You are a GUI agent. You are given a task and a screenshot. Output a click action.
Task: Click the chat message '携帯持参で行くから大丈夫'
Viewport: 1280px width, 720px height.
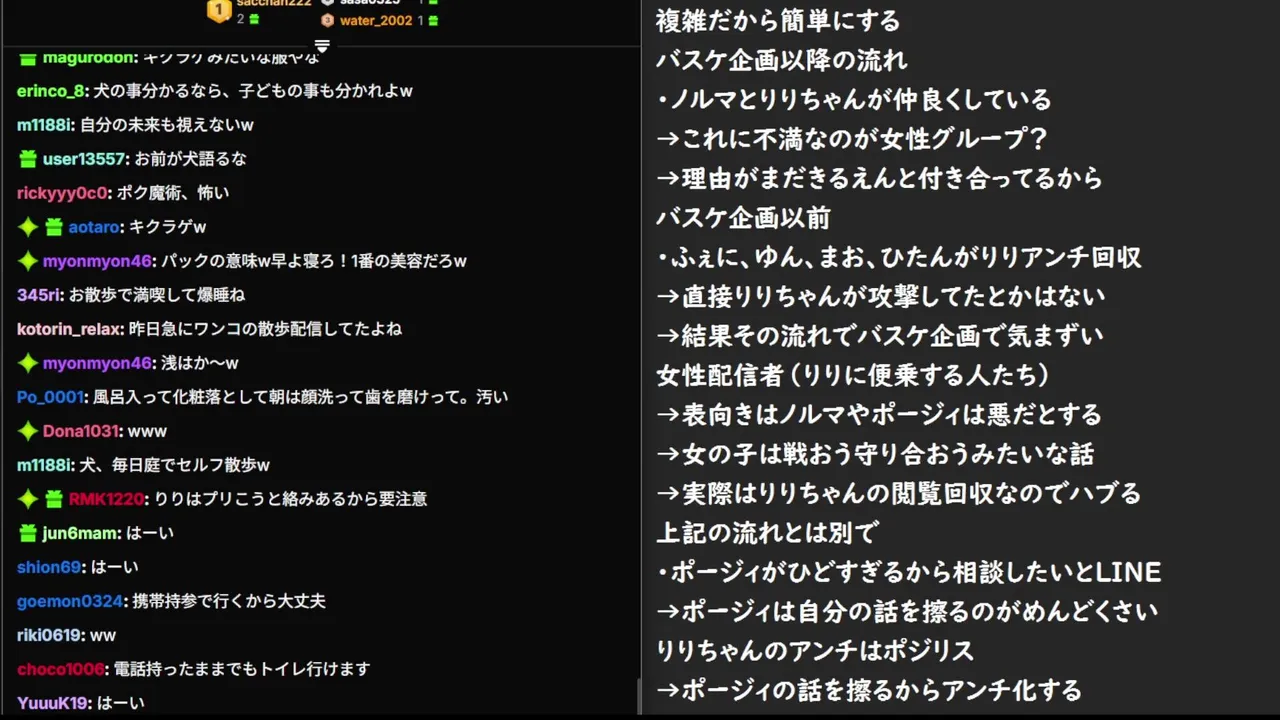pos(228,601)
